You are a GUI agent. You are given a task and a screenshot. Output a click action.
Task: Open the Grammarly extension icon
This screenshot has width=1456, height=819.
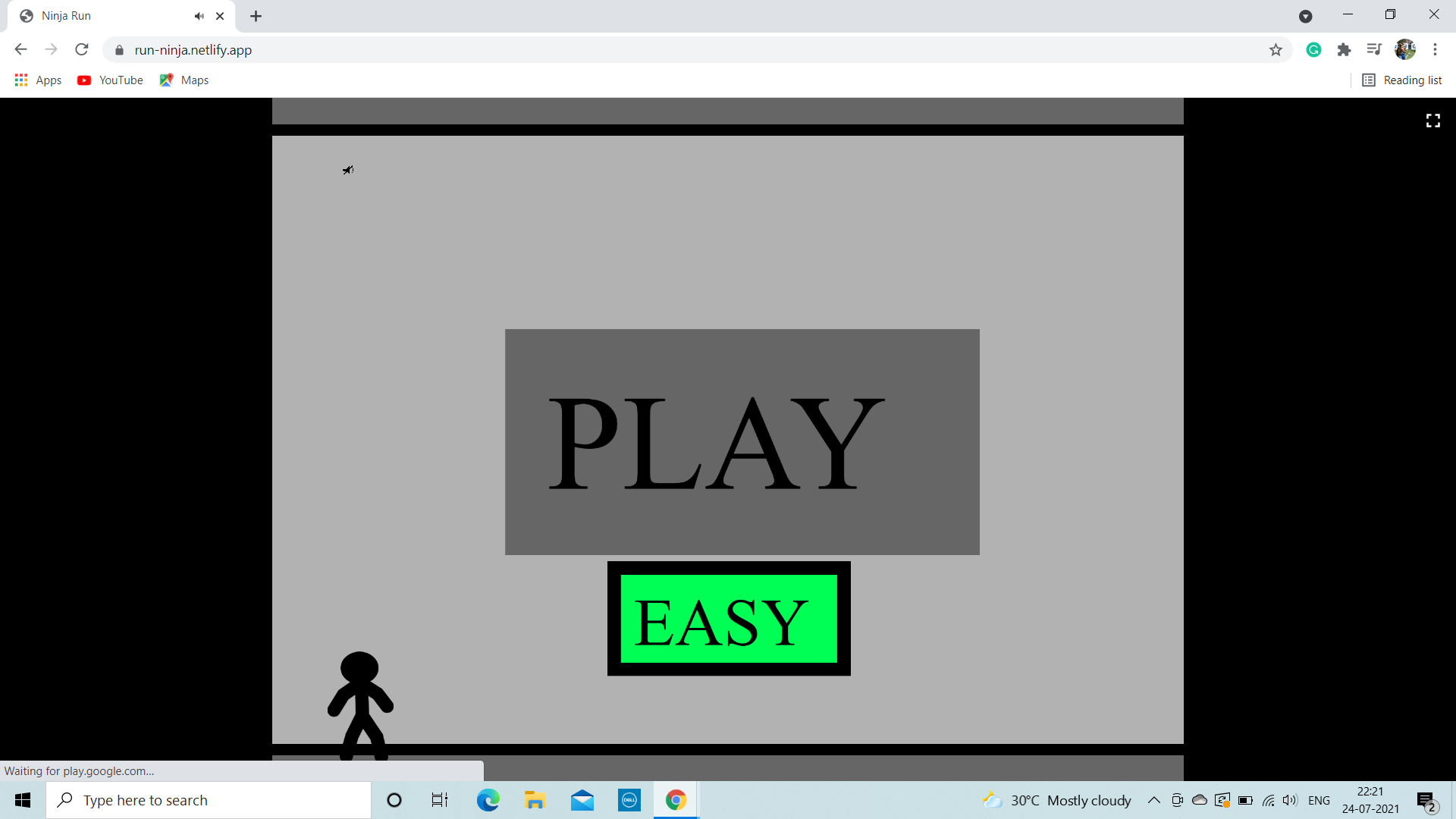pyautogui.click(x=1313, y=50)
